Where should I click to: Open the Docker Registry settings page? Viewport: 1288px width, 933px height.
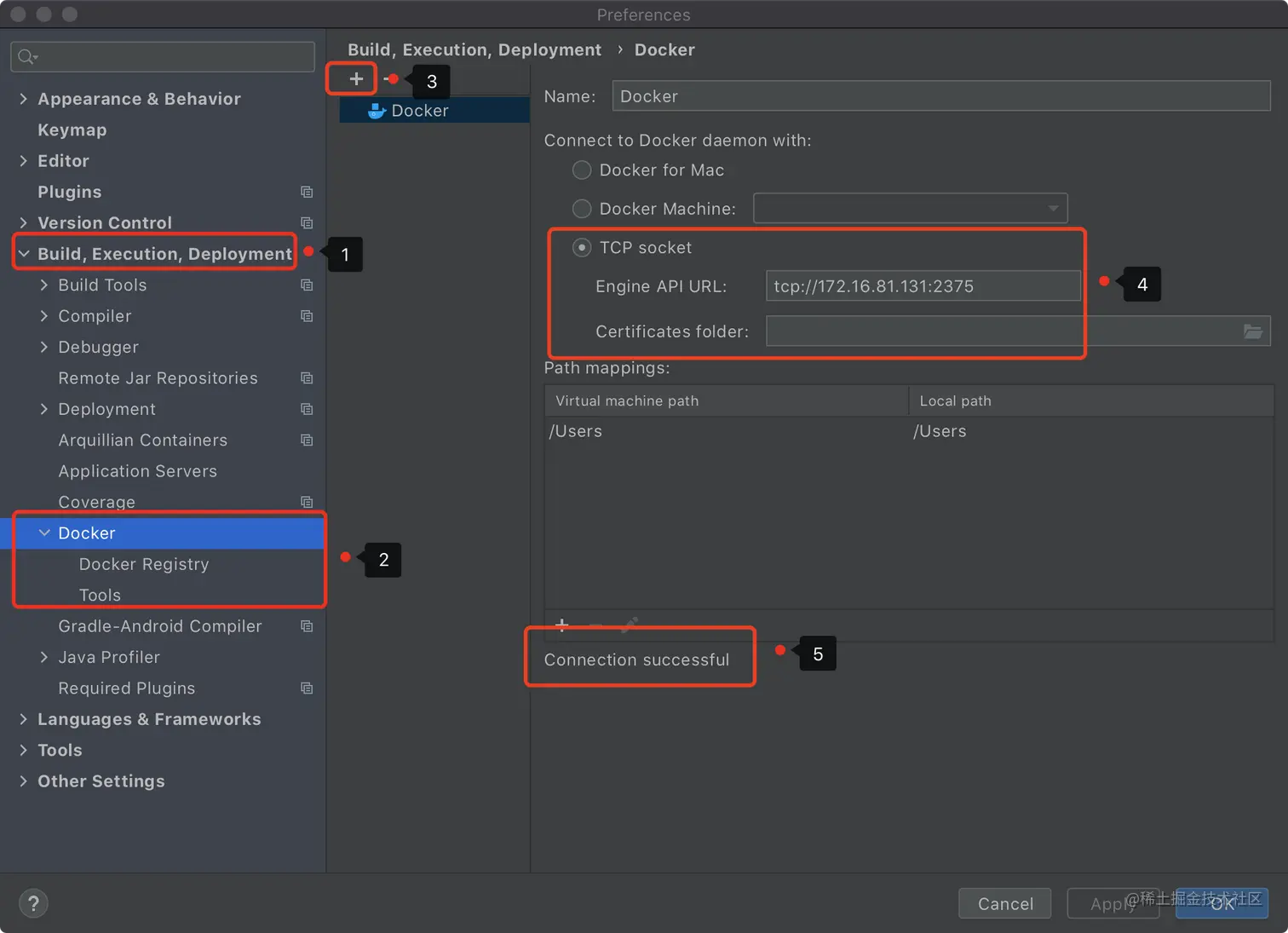click(x=144, y=564)
